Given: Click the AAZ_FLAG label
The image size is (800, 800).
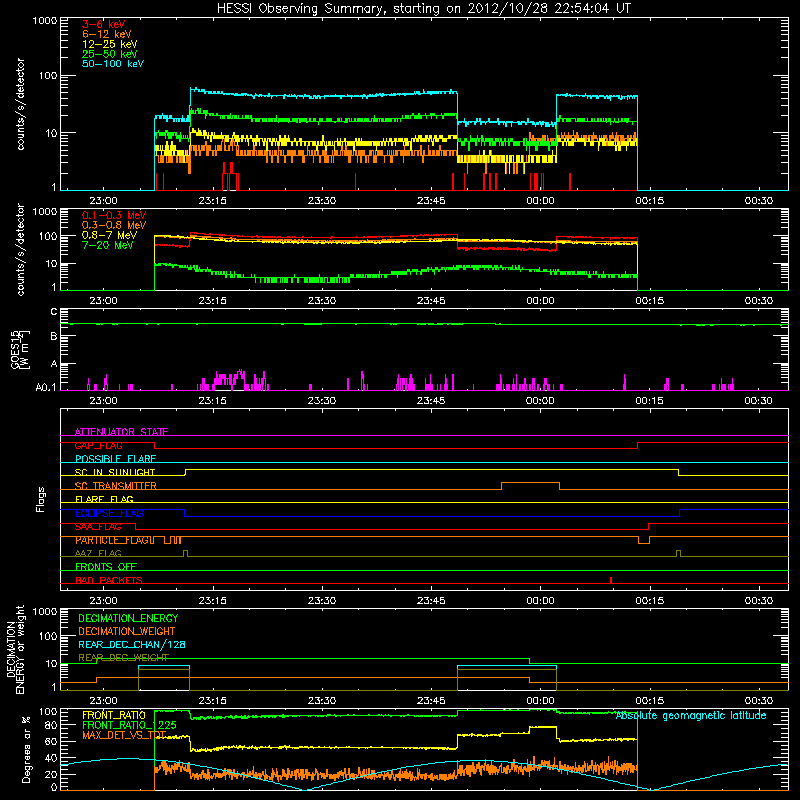Looking at the screenshot, I should tap(98, 554).
